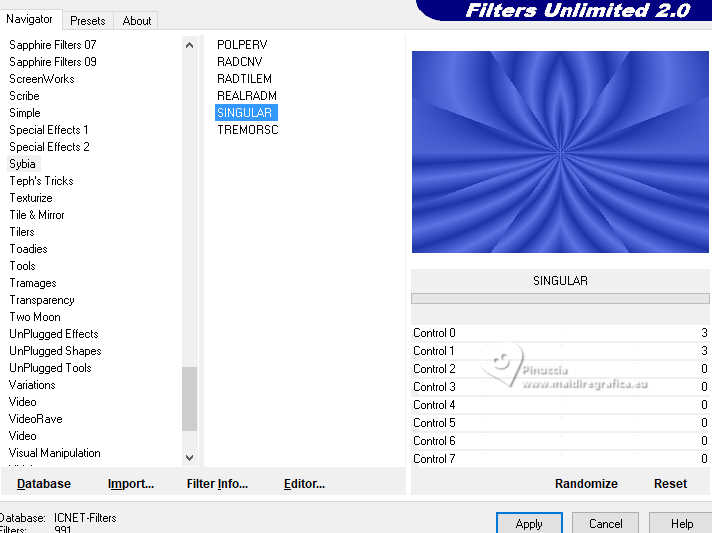Select Tools category

coord(22,266)
